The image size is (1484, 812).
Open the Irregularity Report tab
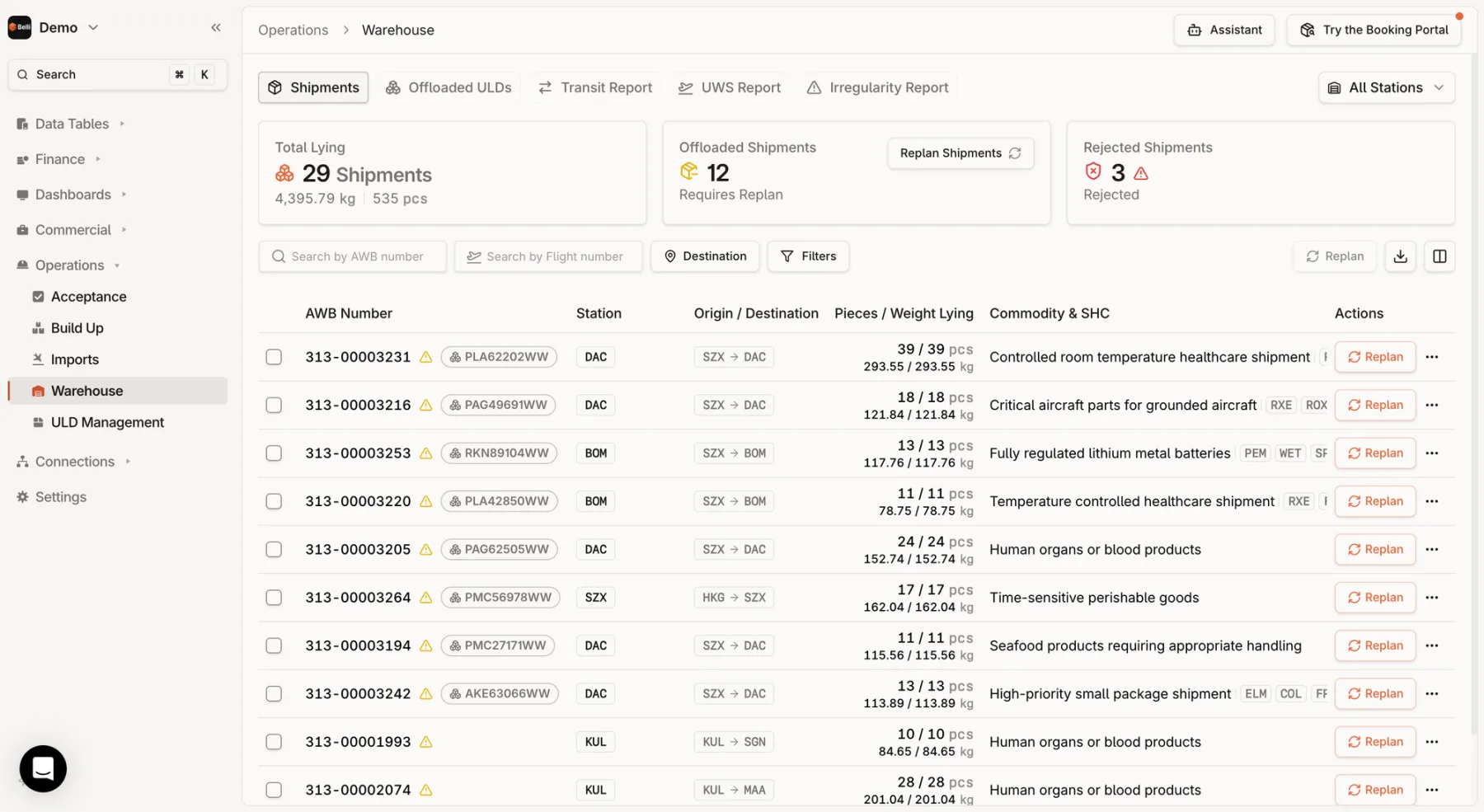(x=877, y=87)
